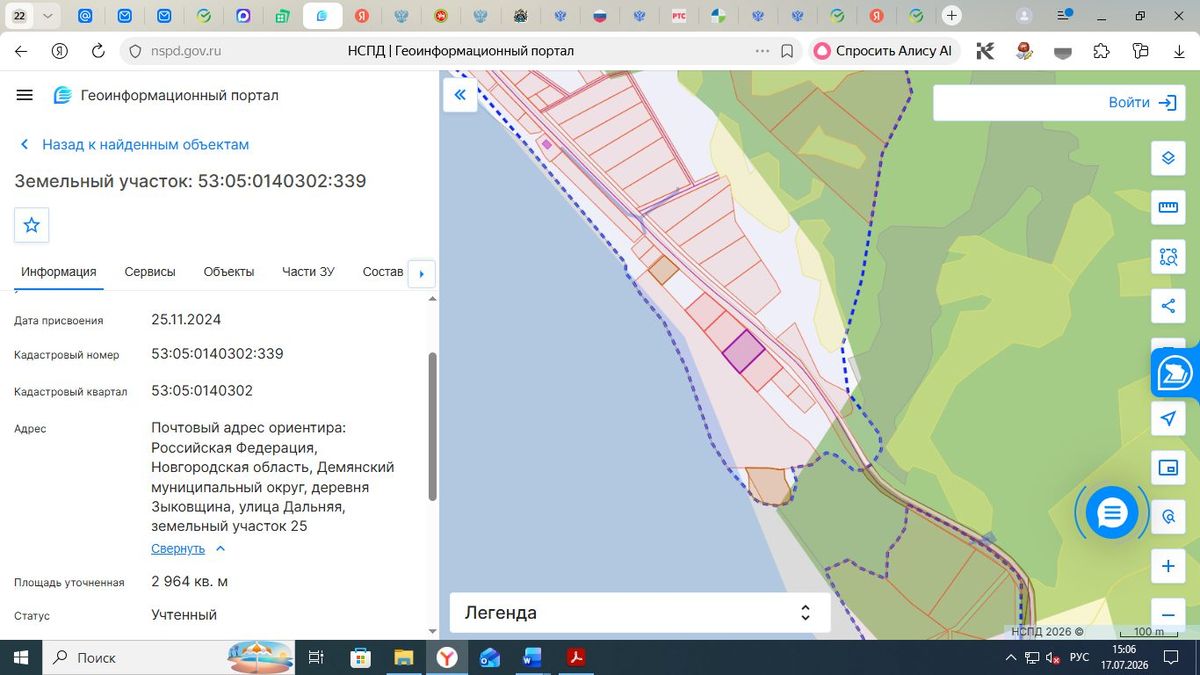Image resolution: width=1200 pixels, height=675 pixels.
Task: Click the cadastral number 53:05:0140302:339 value
Action: [x=217, y=354]
